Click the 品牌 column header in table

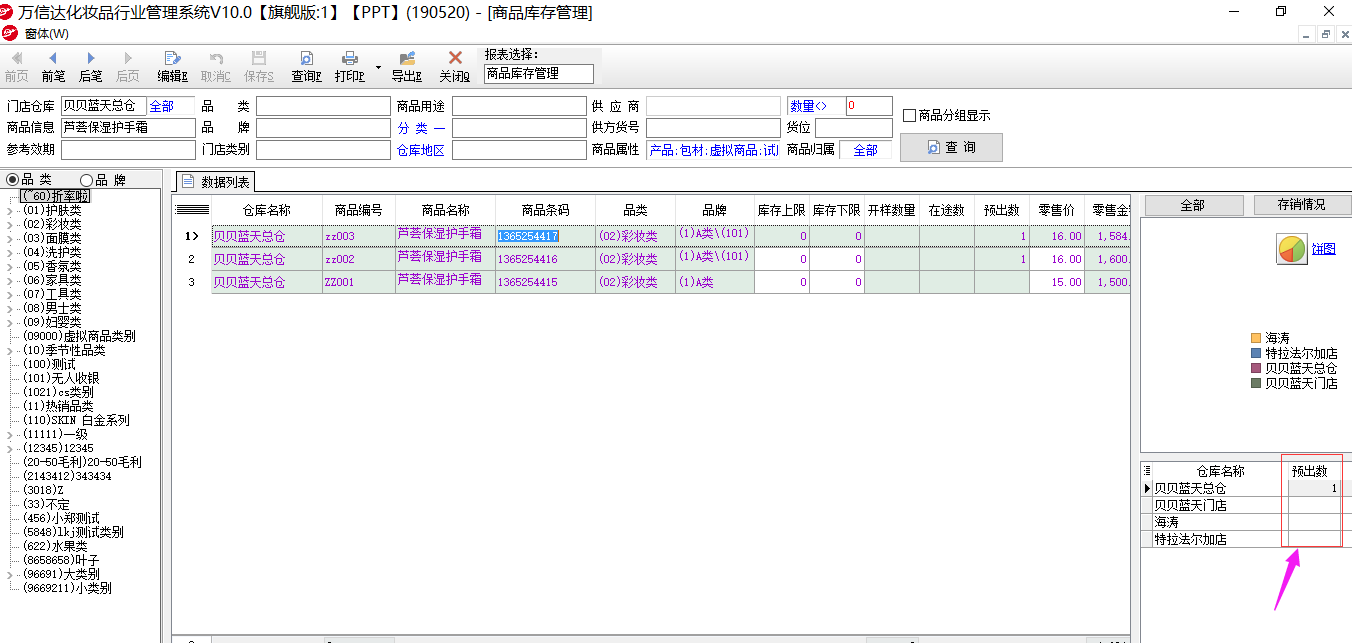714,210
